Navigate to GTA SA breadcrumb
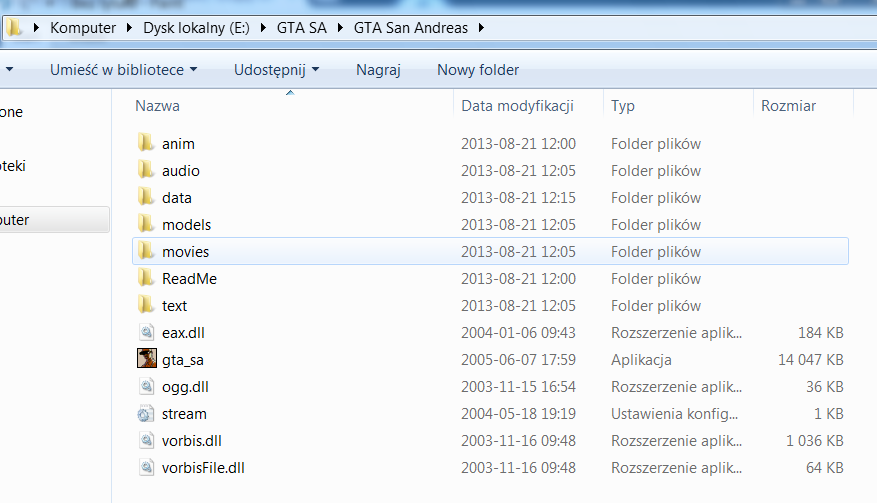This screenshot has height=503, width=877. click(301, 27)
